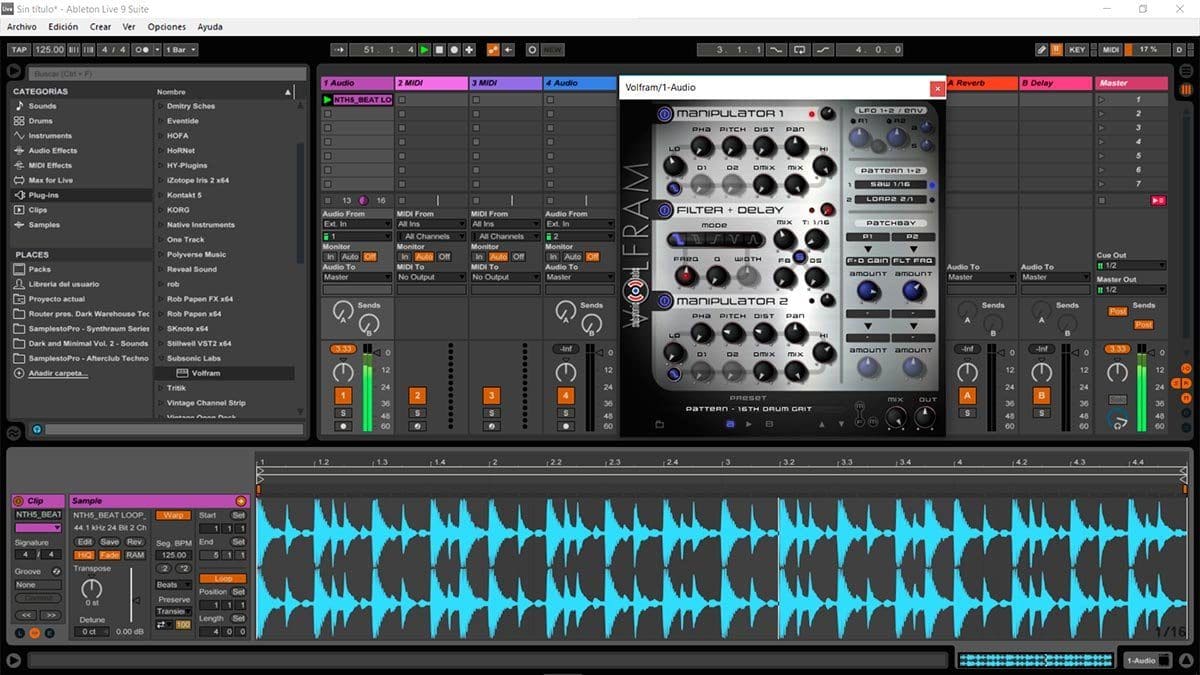Click the browser search field
Image resolution: width=1200 pixels, height=675 pixels.
(x=167, y=73)
